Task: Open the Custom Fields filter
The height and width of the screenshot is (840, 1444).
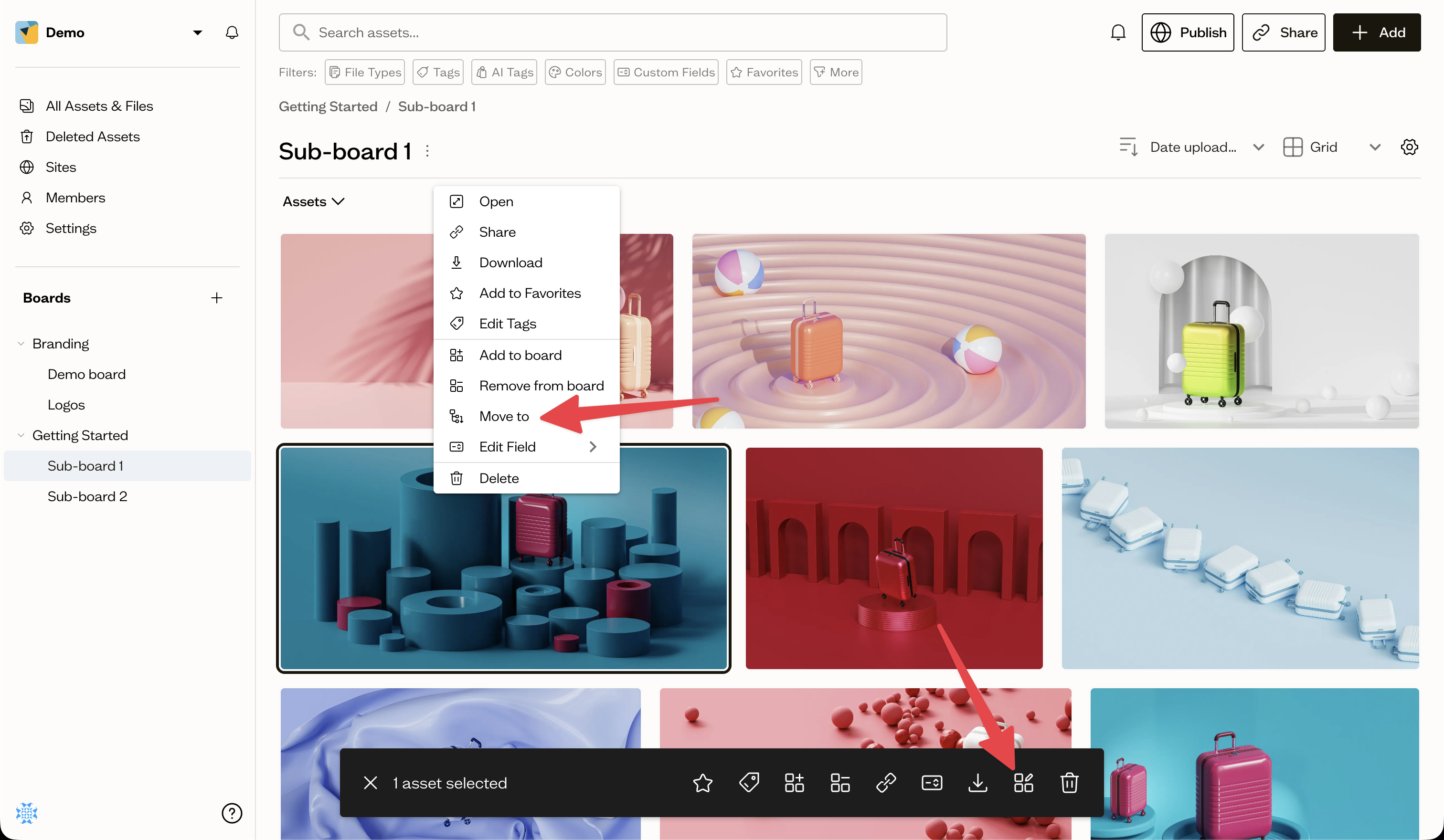Action: (666, 72)
